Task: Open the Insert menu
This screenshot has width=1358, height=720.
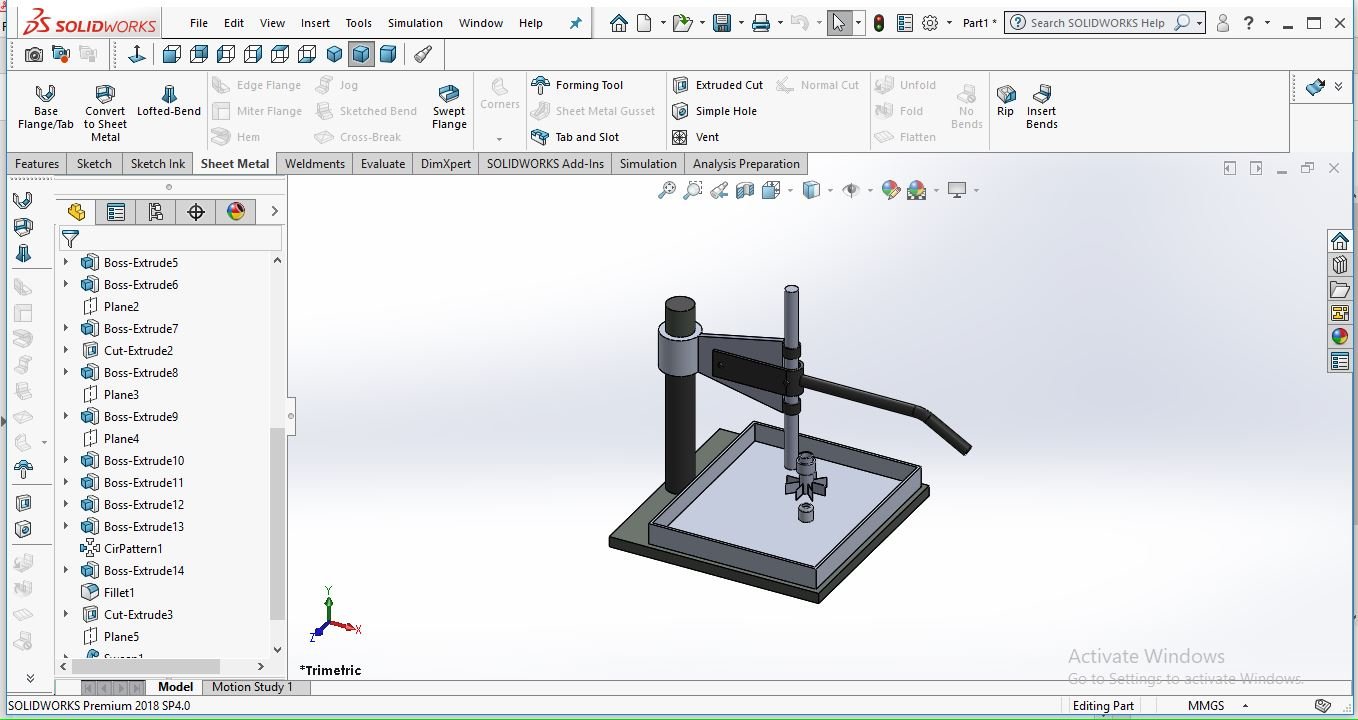Action: 315,22
